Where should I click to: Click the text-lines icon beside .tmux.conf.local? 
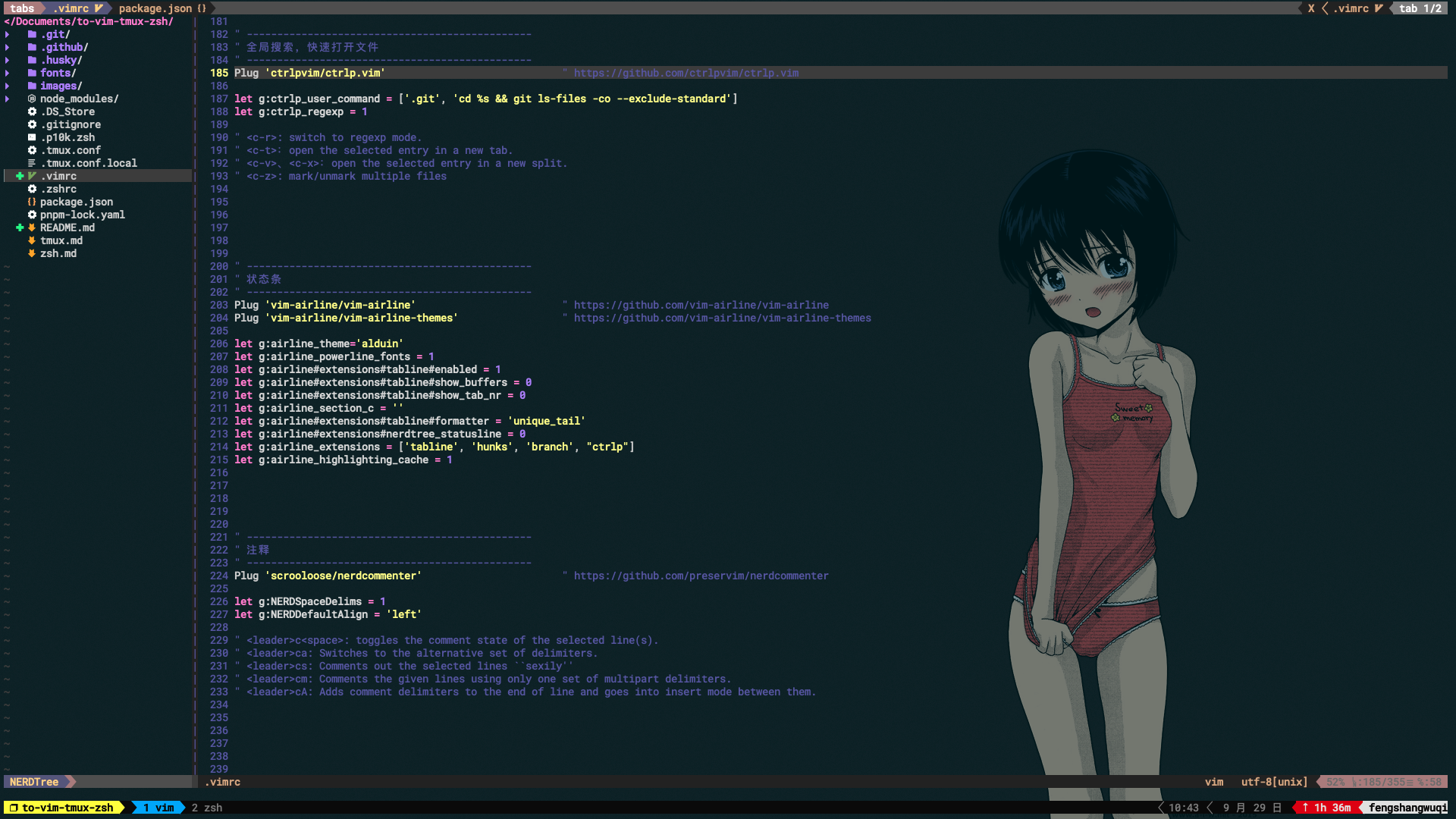pos(32,163)
